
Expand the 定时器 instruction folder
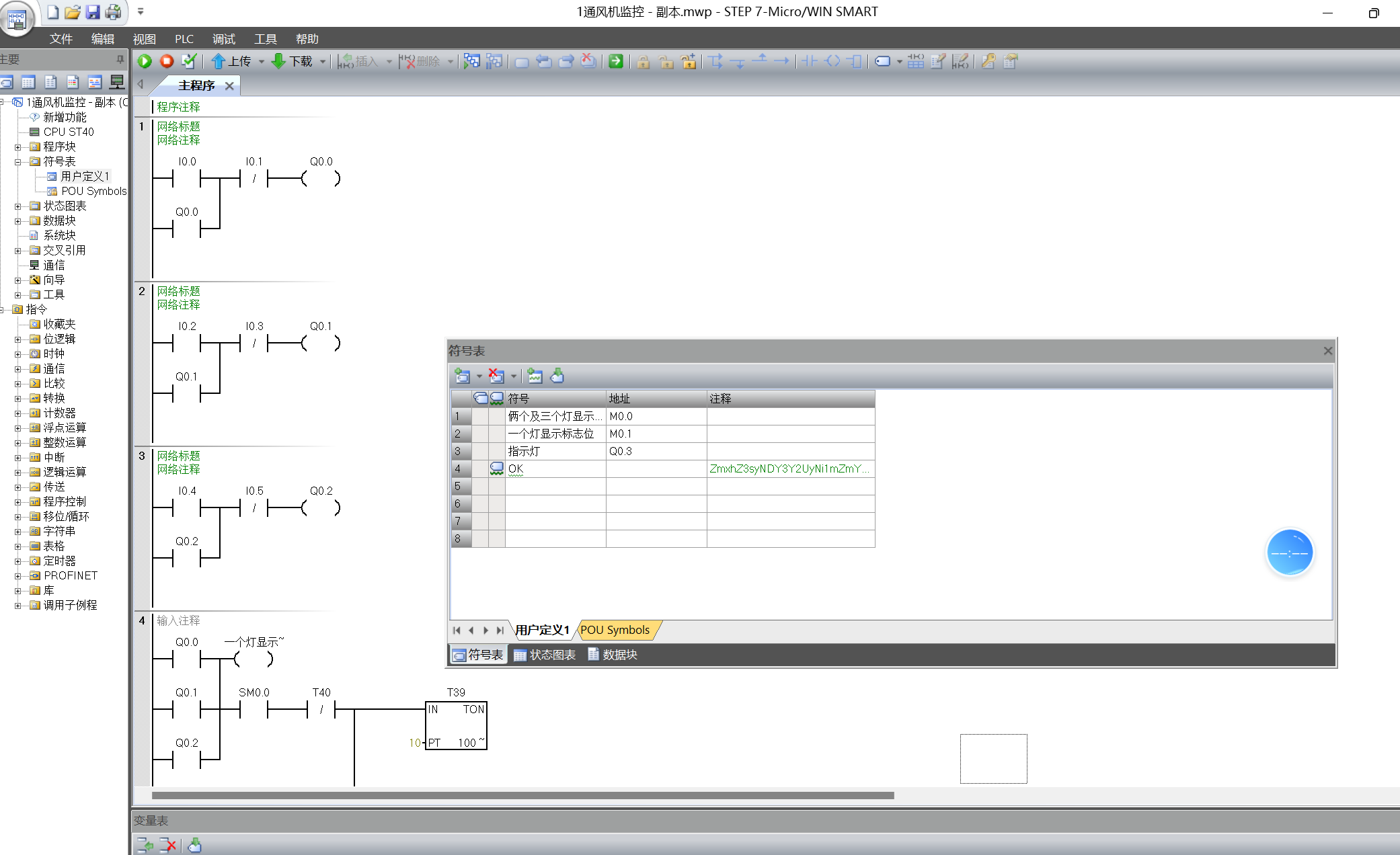tap(18, 561)
